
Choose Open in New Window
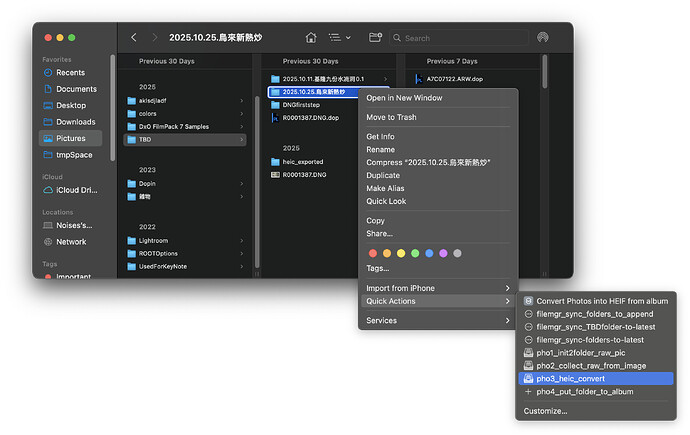coord(438,98)
